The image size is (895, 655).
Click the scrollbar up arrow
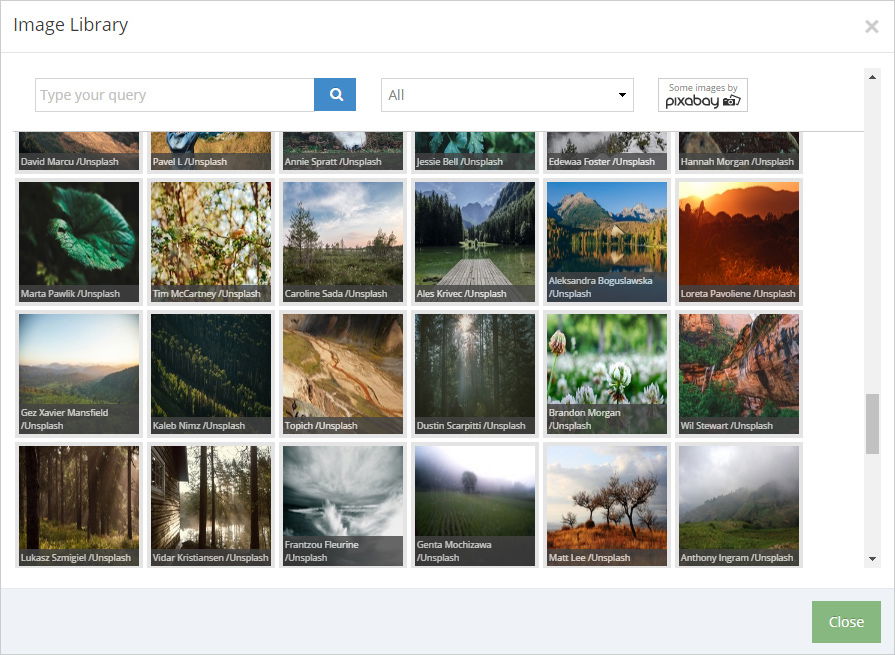point(872,77)
